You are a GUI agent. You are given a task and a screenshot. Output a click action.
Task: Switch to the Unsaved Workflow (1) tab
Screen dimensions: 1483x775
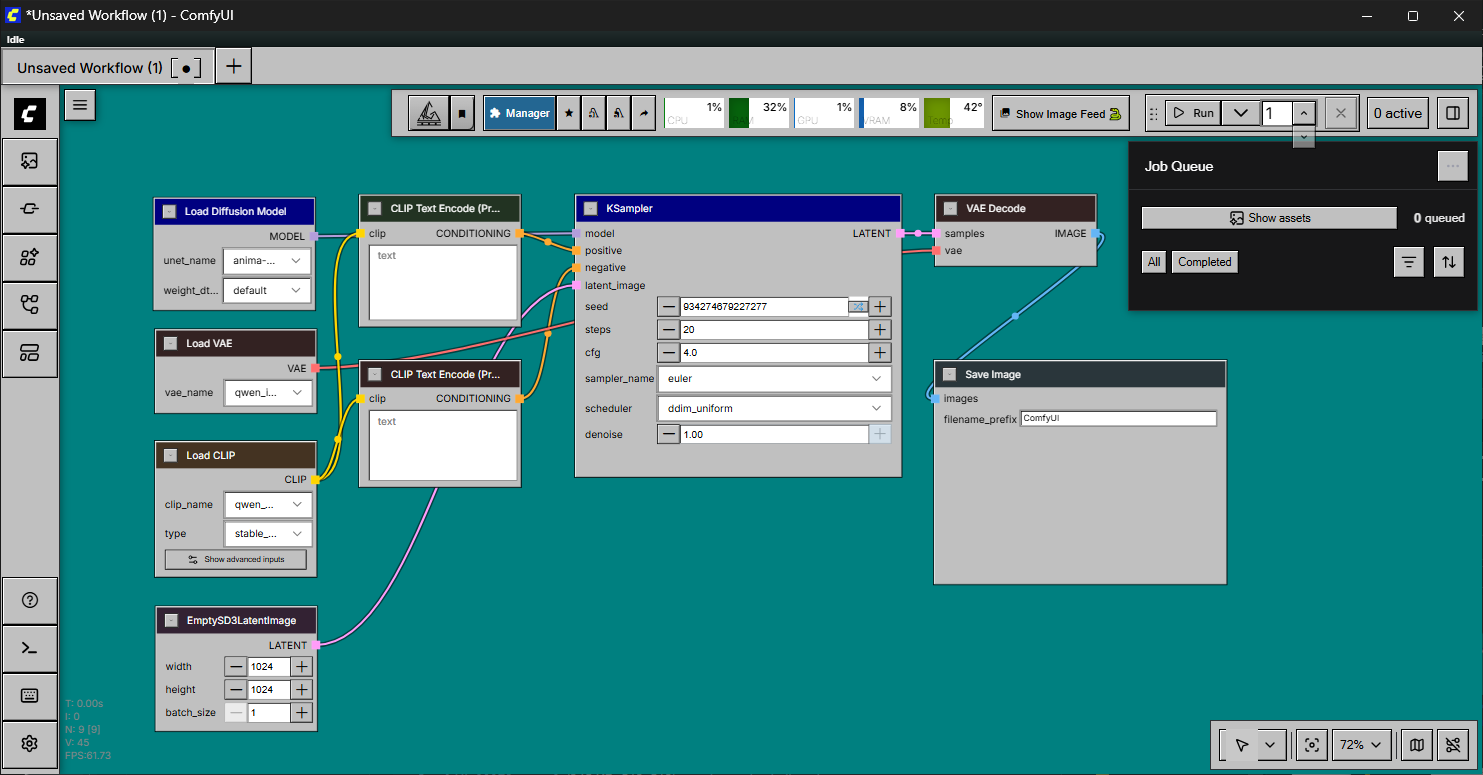(108, 68)
